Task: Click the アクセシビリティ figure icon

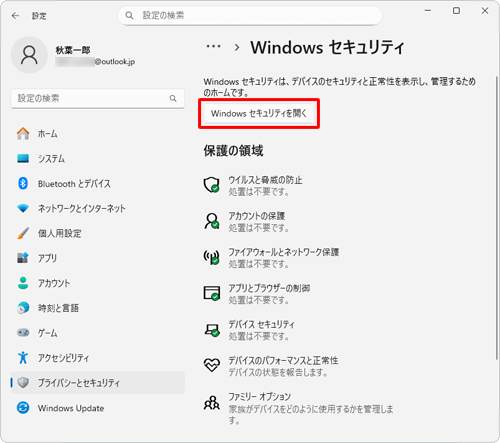Action: [23, 358]
